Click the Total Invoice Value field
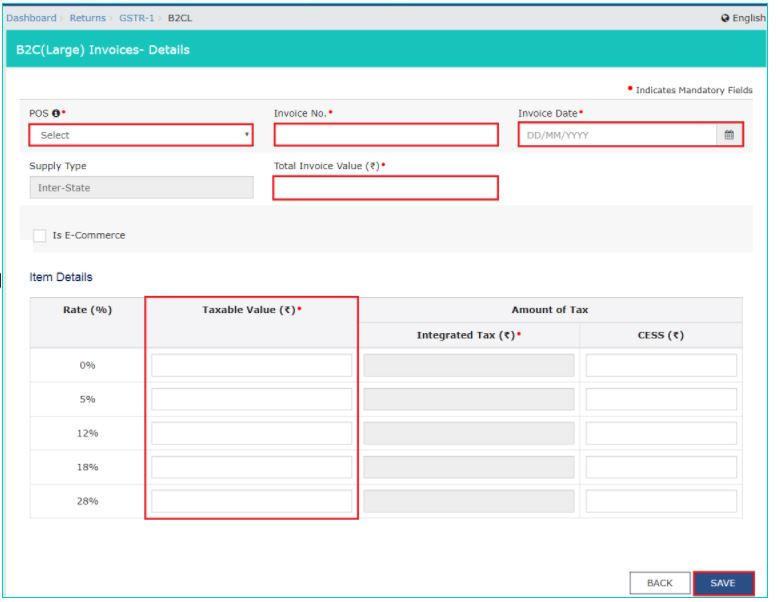This screenshot has width=782, height=602. click(385, 187)
